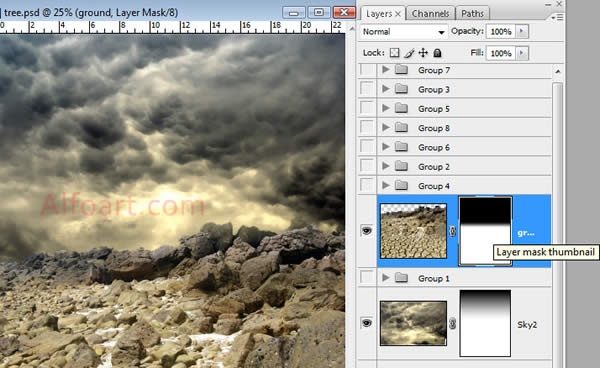Click the lock position move icon

pos(423,53)
